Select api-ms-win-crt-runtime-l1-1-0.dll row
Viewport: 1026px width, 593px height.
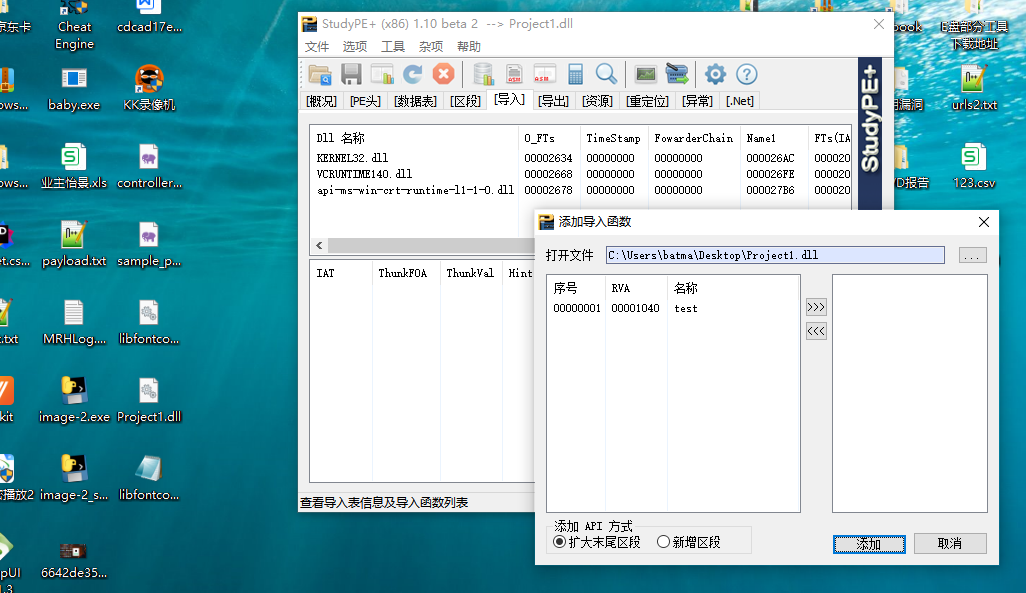coord(580,190)
